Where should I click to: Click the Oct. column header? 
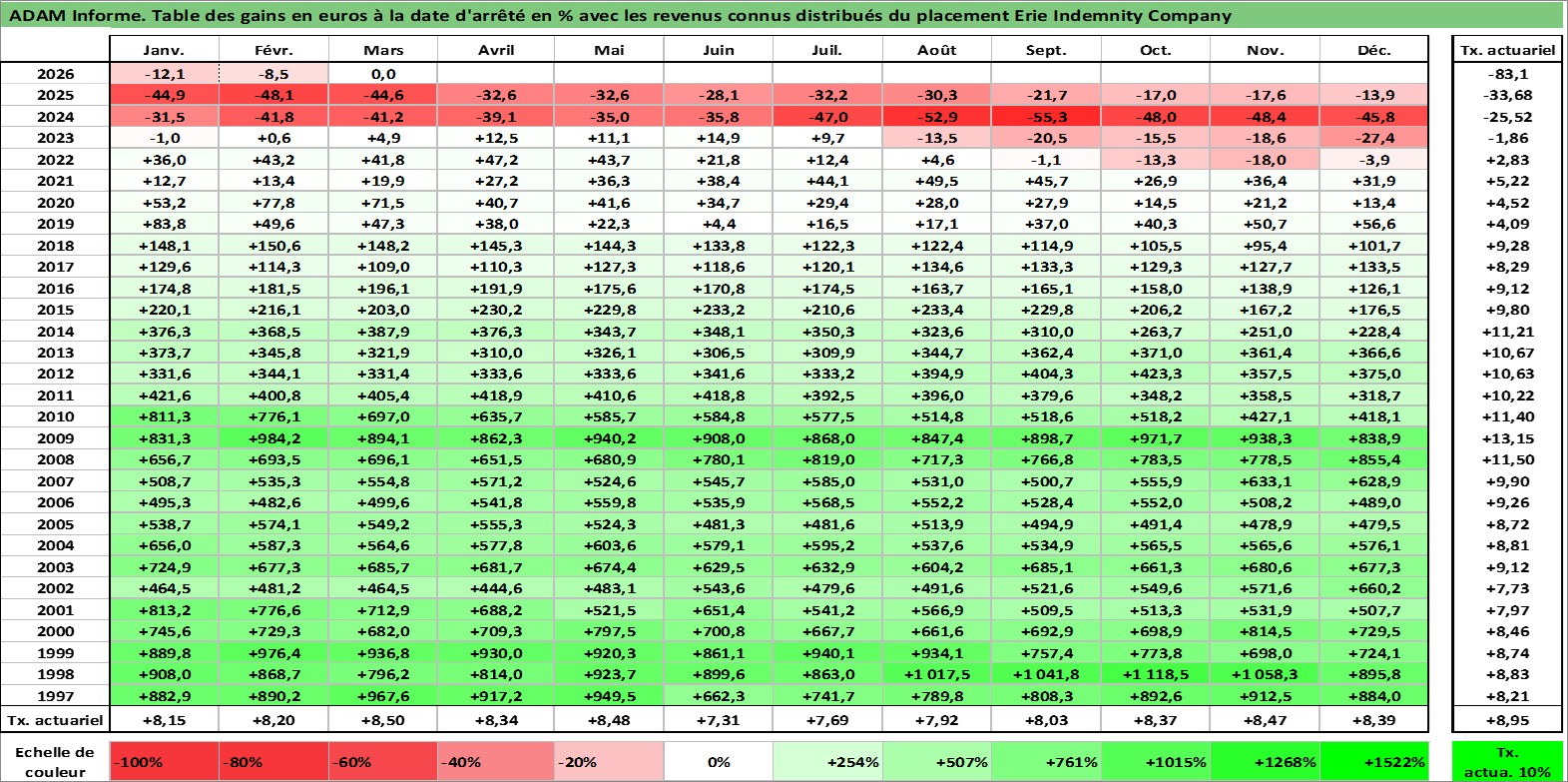[1156, 50]
